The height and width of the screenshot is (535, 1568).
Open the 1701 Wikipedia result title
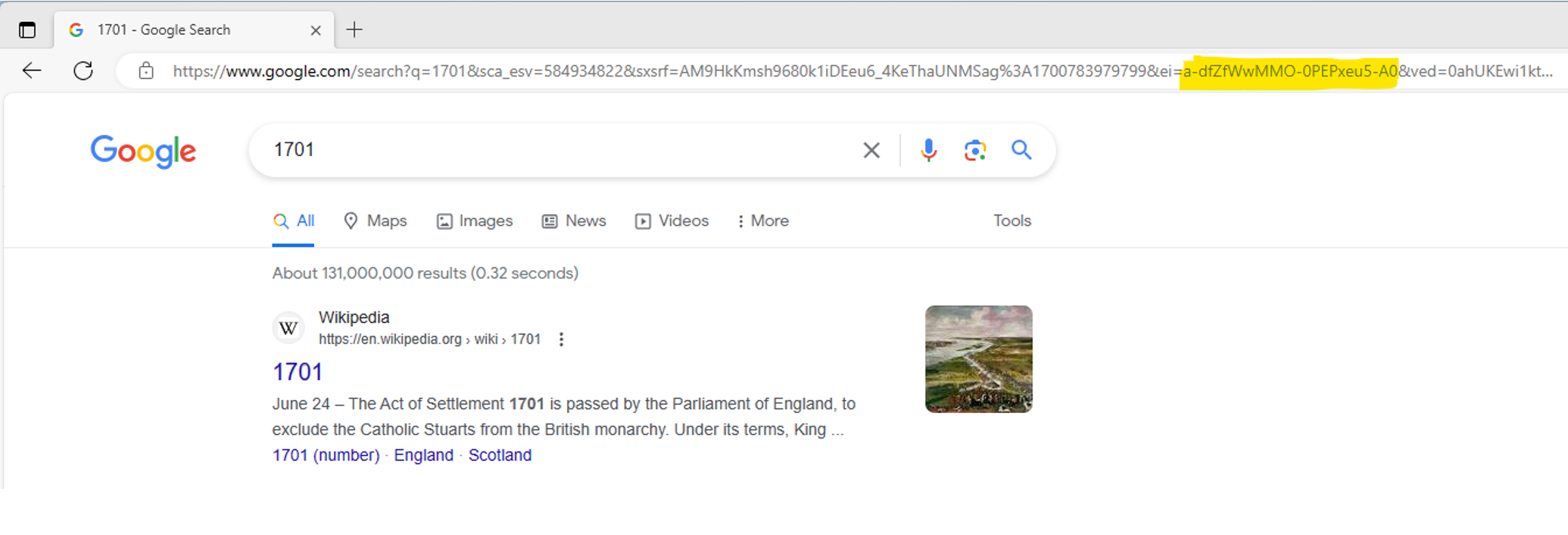click(x=298, y=372)
